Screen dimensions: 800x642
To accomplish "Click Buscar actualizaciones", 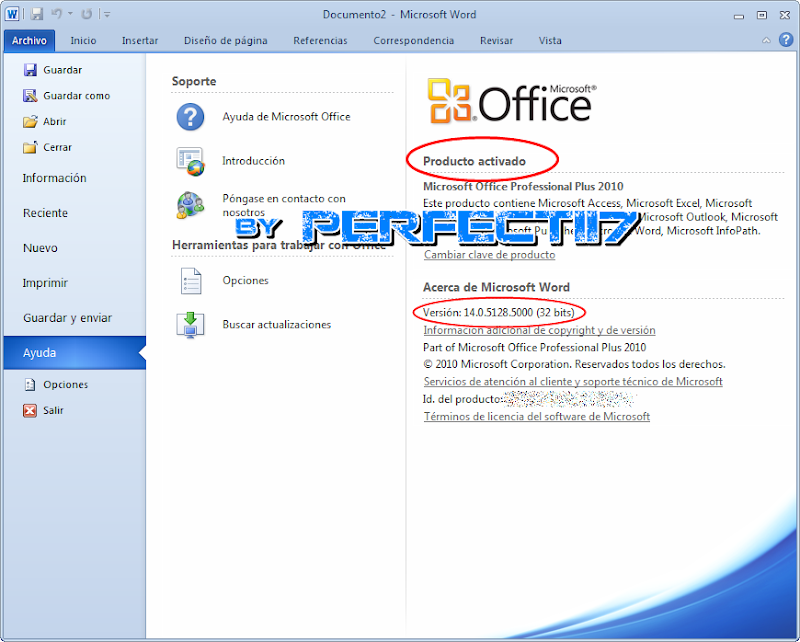I will (x=277, y=325).
